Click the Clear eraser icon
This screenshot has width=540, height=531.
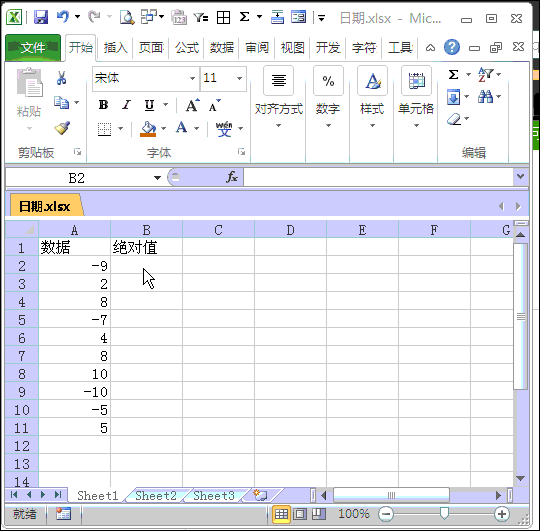(454, 119)
